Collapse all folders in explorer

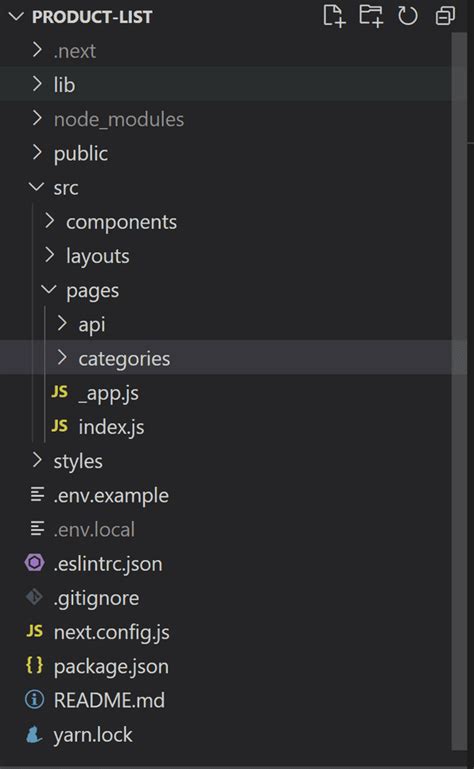tap(445, 16)
